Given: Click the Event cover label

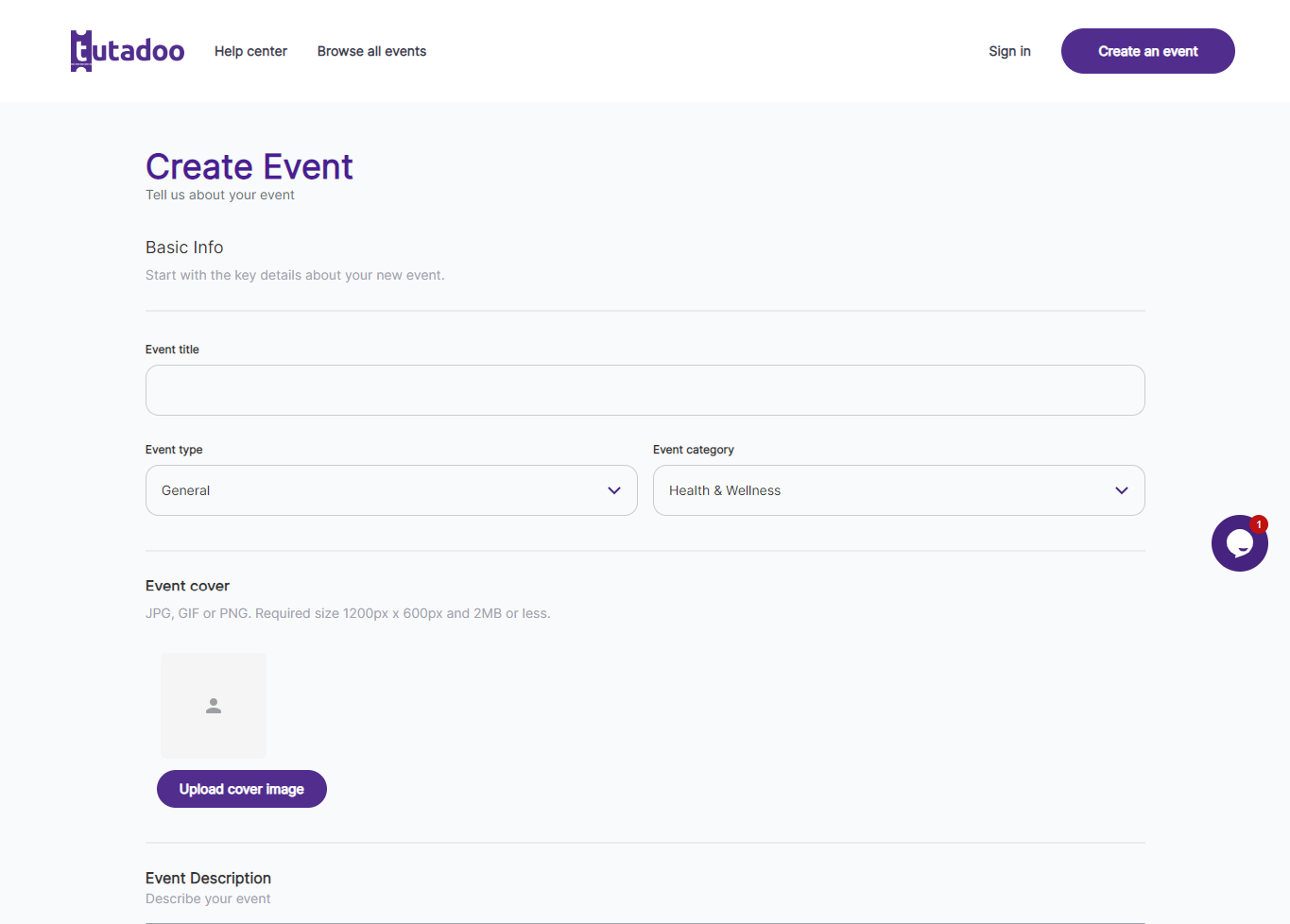Looking at the screenshot, I should pos(187,586).
